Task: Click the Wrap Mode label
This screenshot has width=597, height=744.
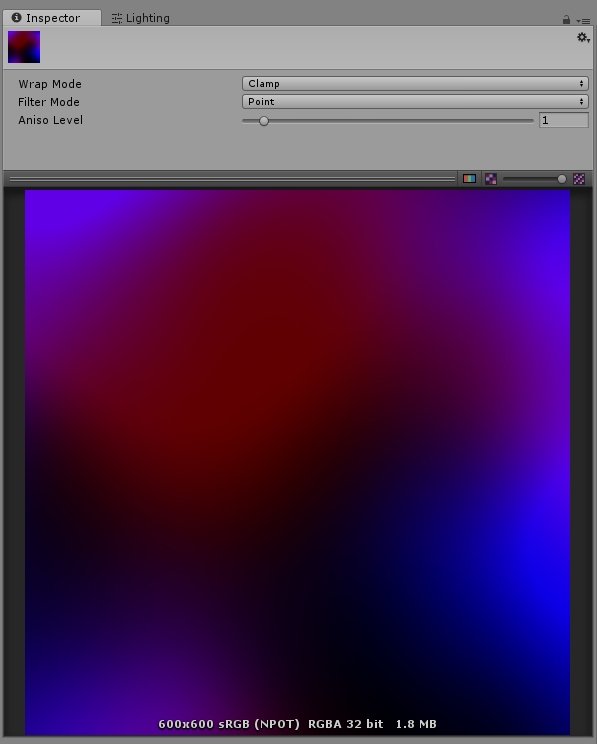Action: pyautogui.click(x=50, y=84)
